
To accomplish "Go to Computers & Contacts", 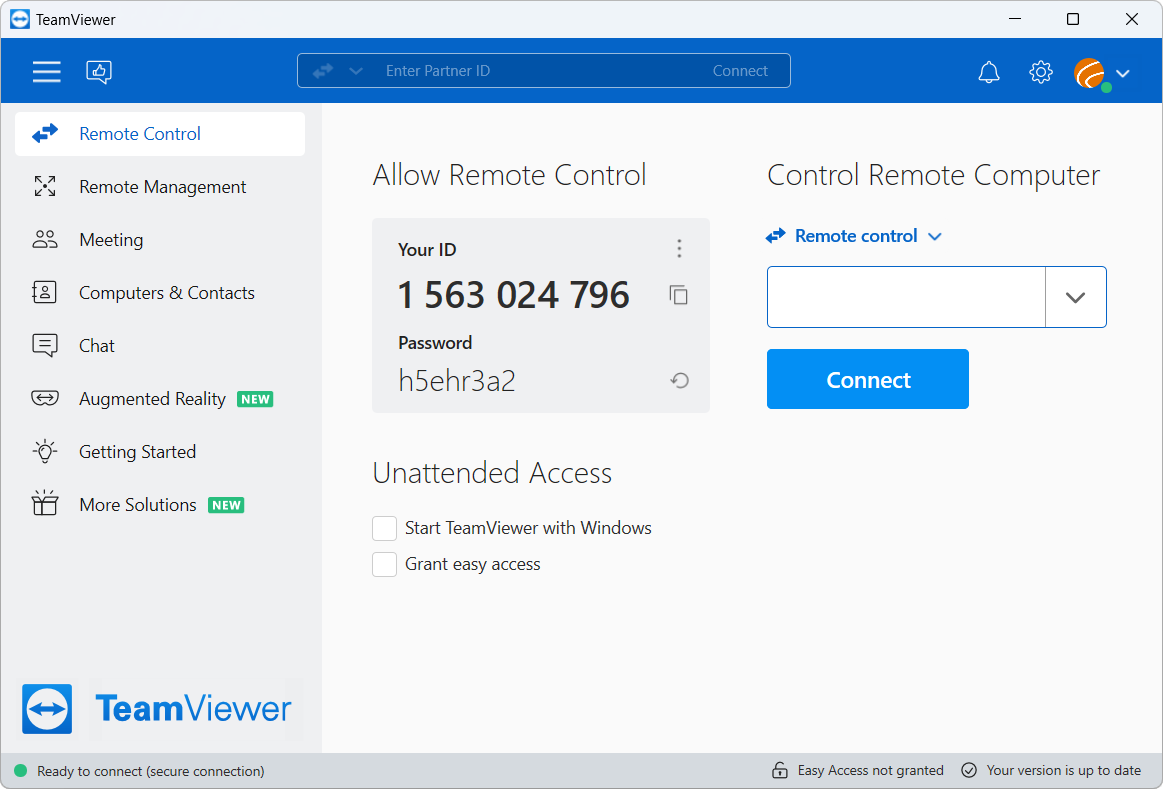I will [166, 293].
